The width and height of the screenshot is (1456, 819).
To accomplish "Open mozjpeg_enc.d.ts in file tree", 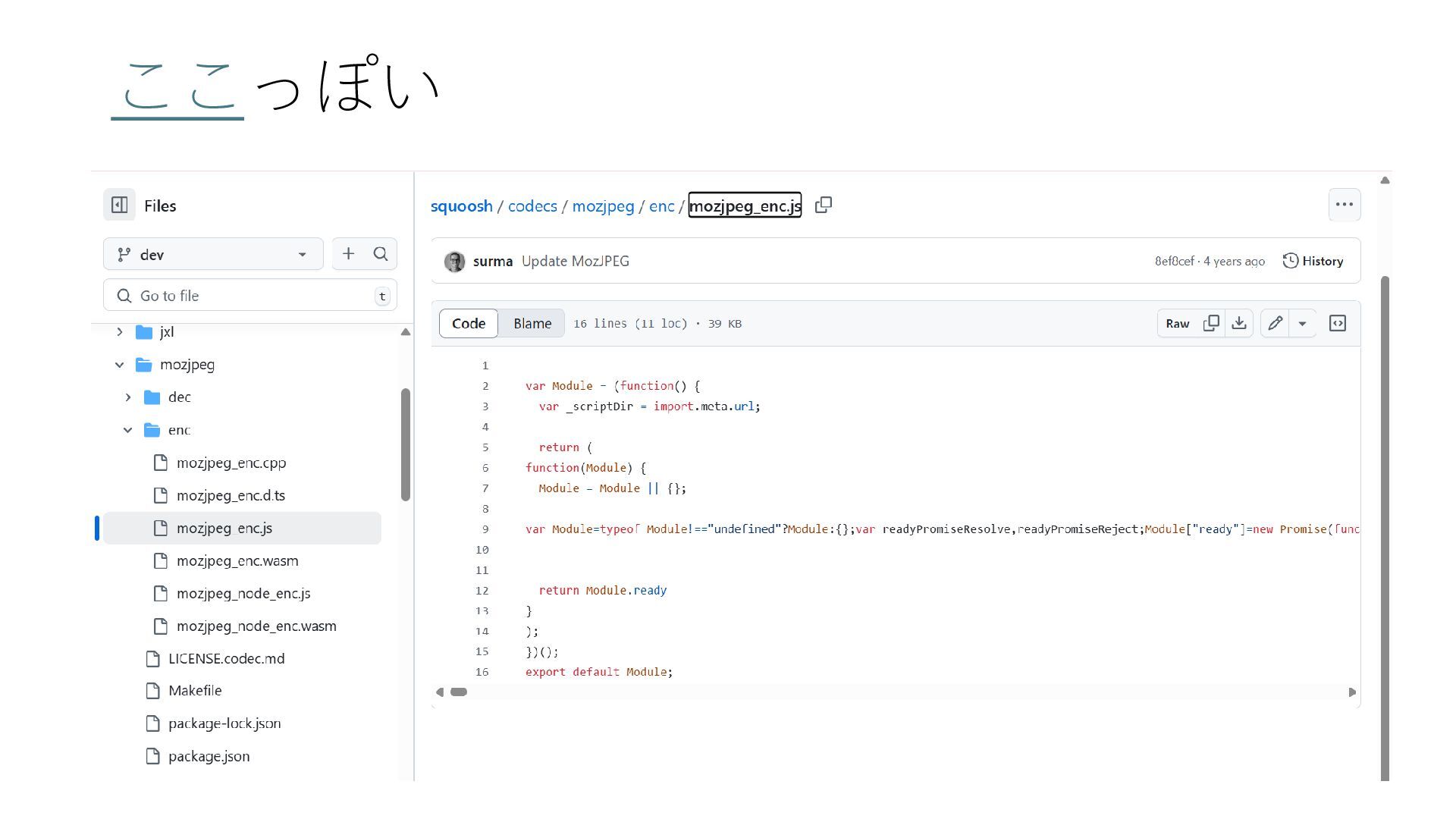I will click(231, 495).
